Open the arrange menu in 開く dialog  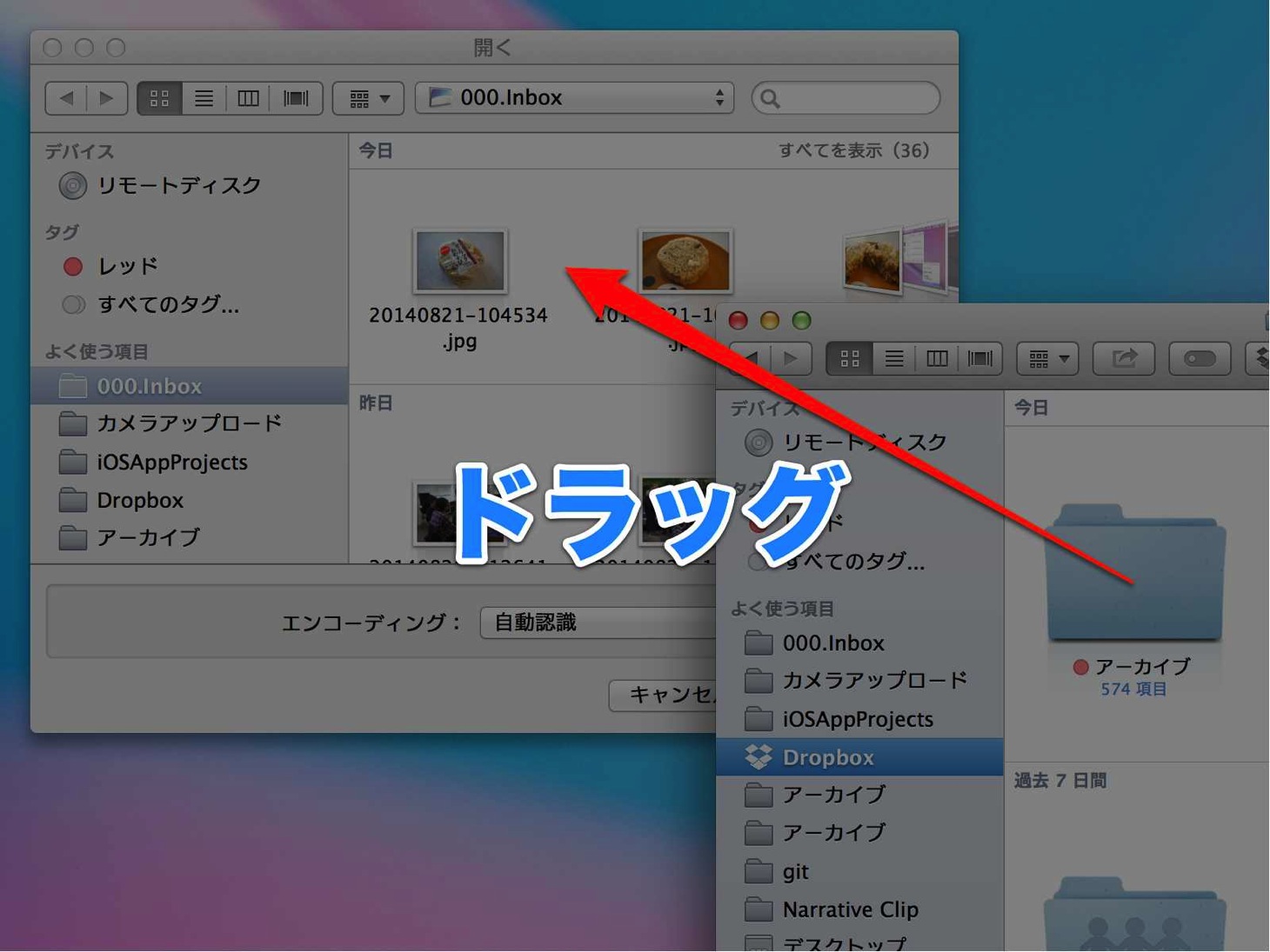pos(368,98)
